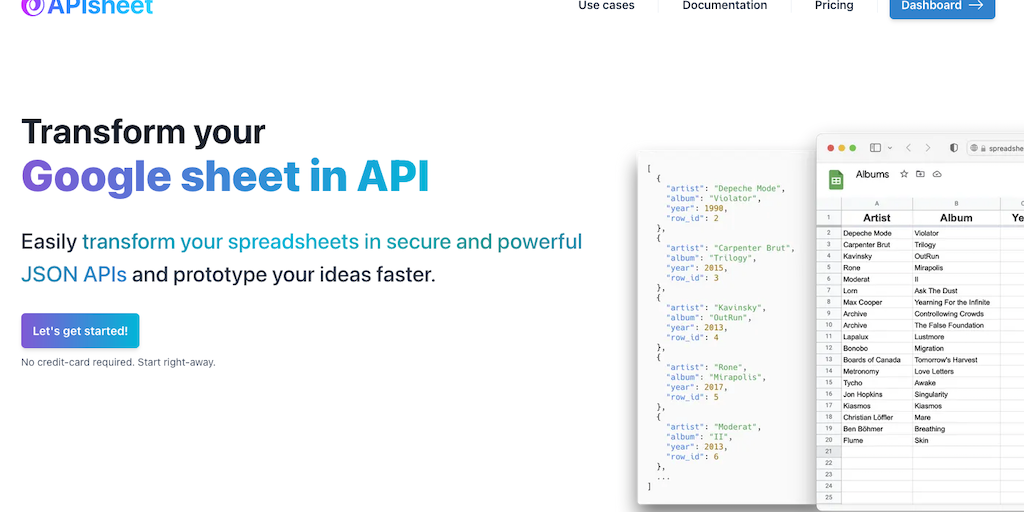Click the globe icon in the address bar
The image size is (1024, 512).
(974, 148)
